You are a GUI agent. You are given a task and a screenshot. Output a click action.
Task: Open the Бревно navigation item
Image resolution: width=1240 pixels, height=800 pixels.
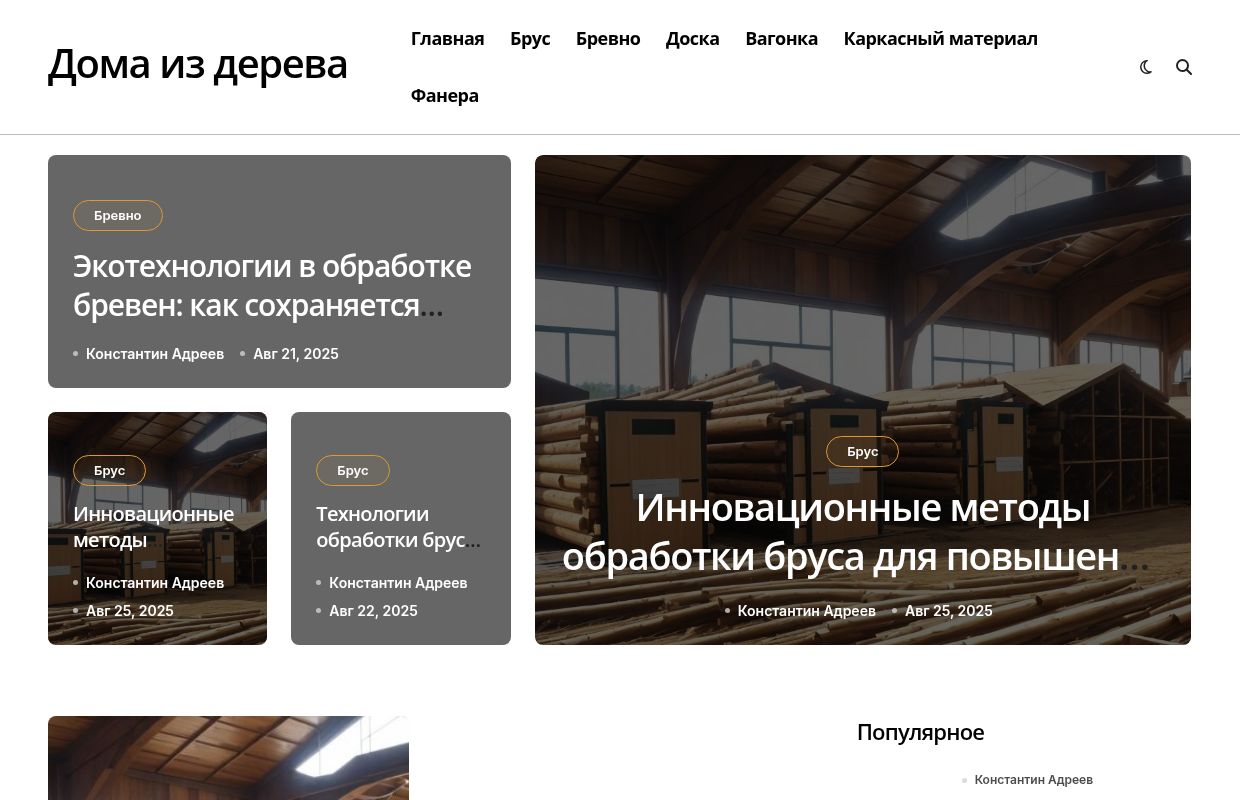[608, 38]
